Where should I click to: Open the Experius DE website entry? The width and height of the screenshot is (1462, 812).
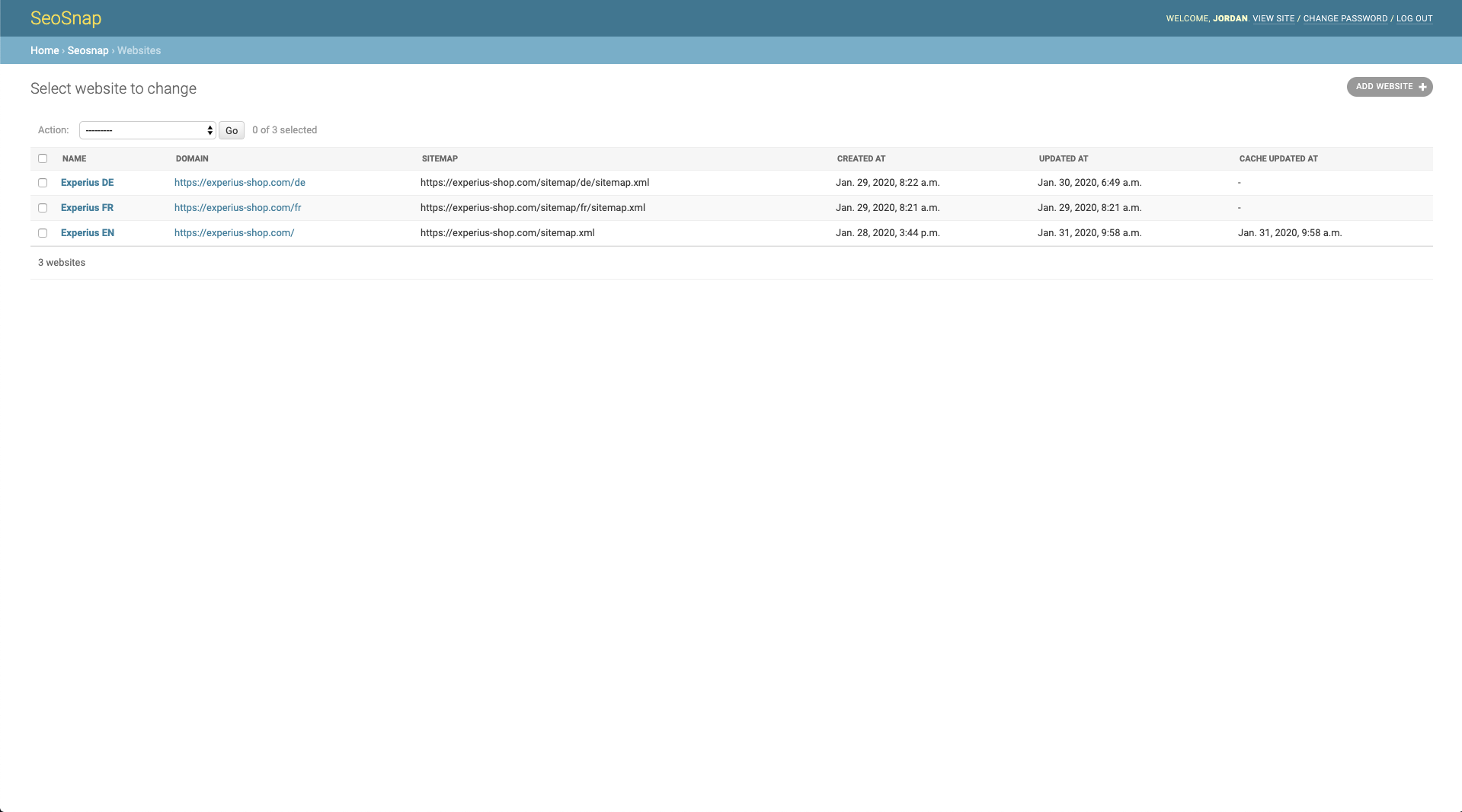pyautogui.click(x=87, y=183)
